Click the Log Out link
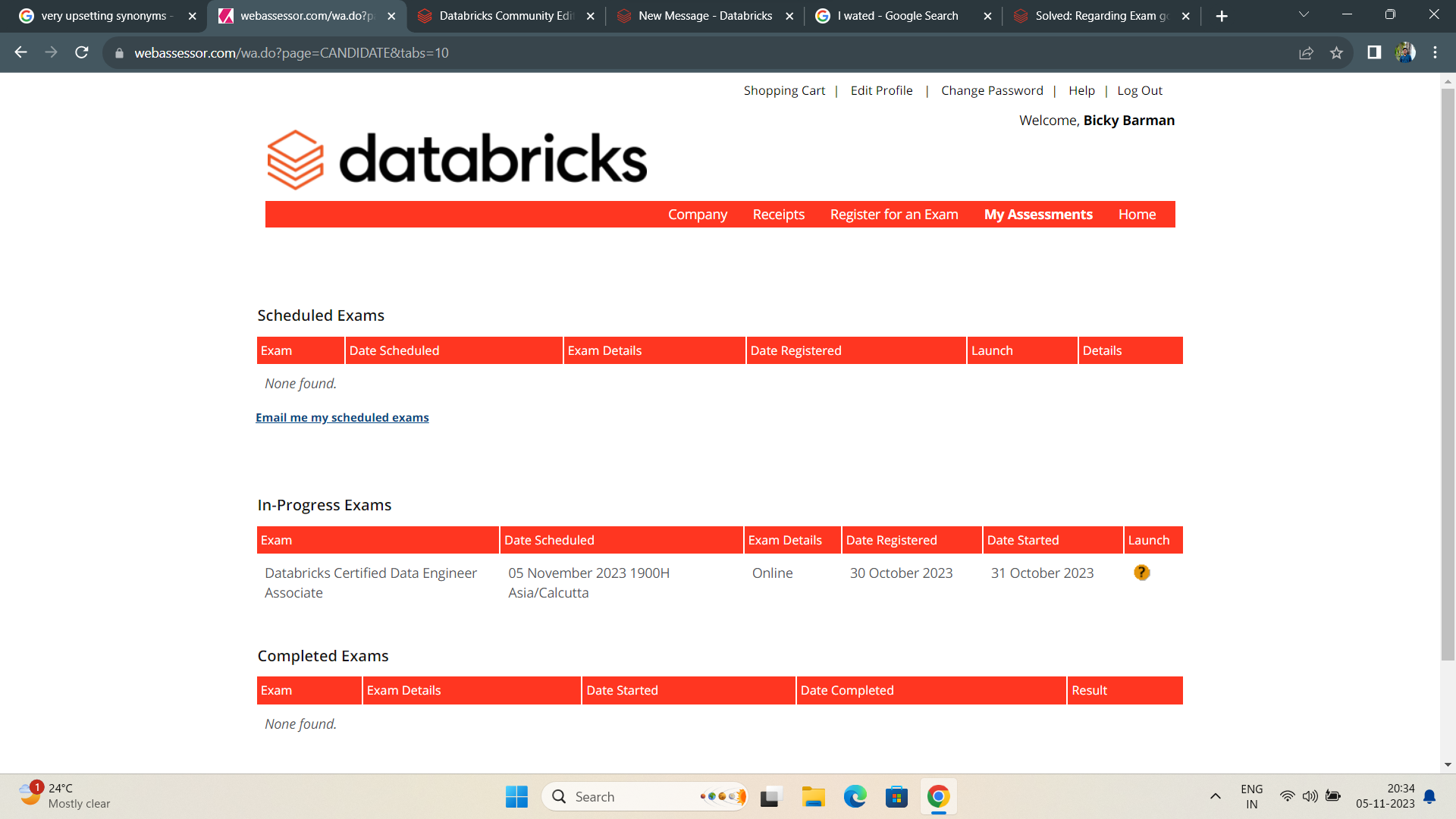1456x819 pixels. [1139, 90]
